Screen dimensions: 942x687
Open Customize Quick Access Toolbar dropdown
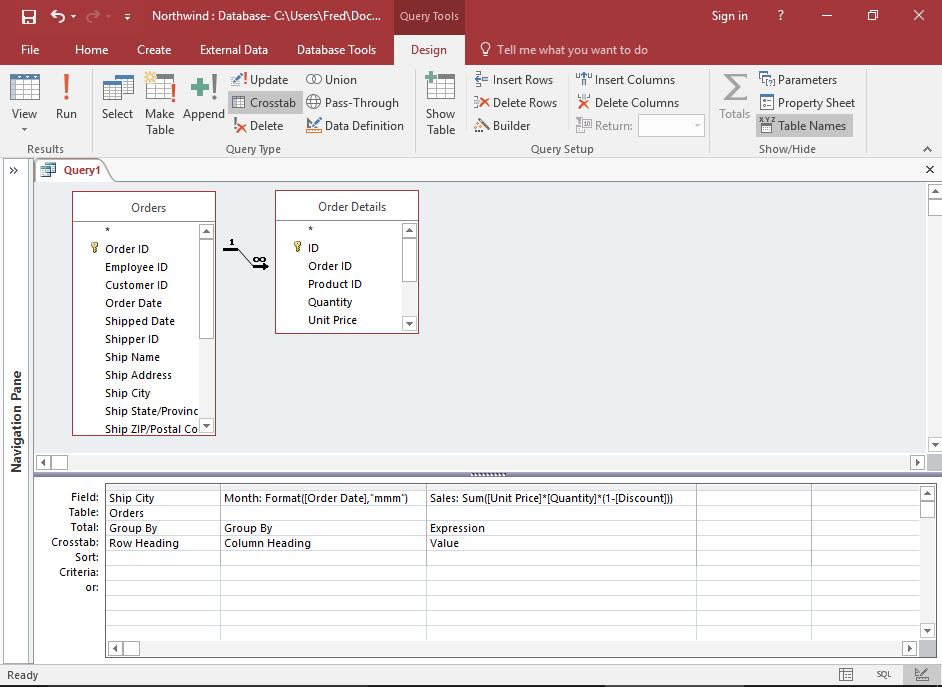(127, 17)
